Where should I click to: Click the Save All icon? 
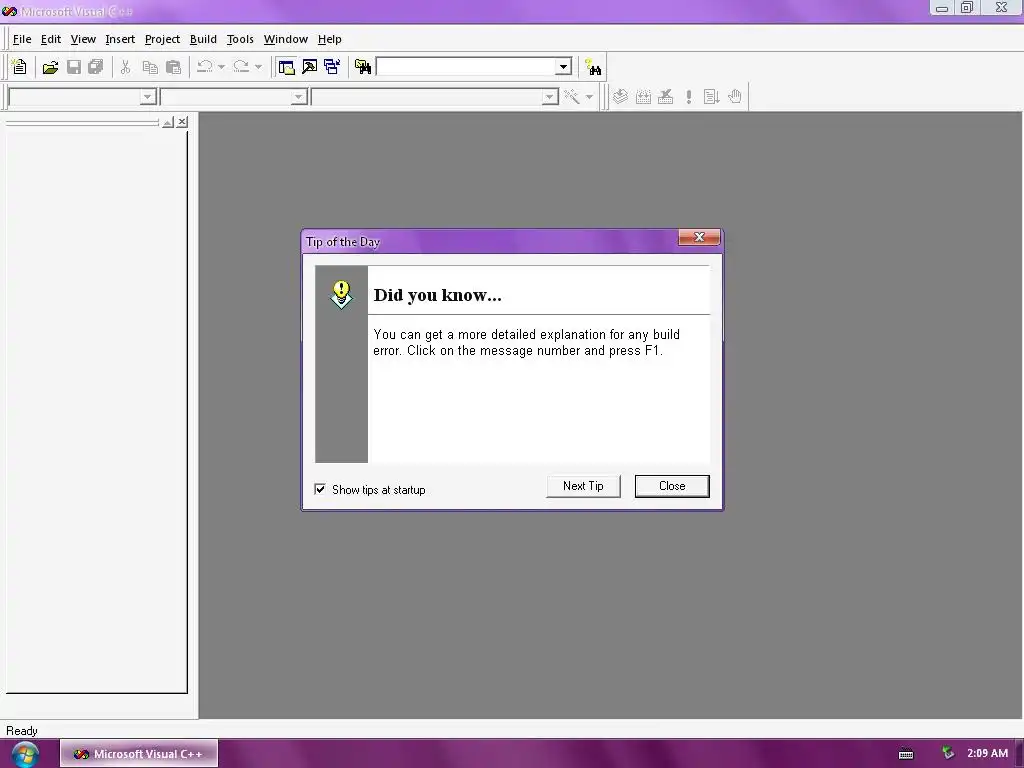coord(96,67)
